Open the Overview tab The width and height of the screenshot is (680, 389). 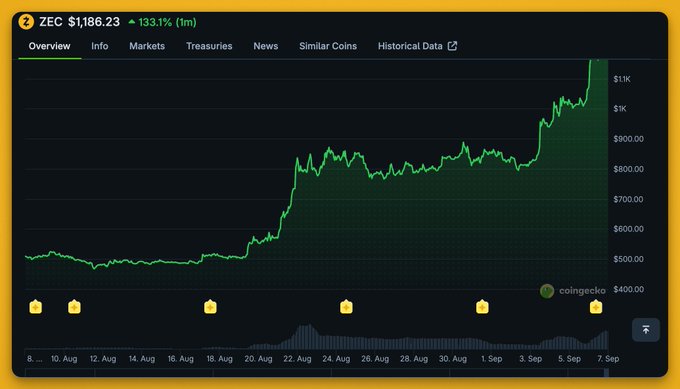click(49, 46)
